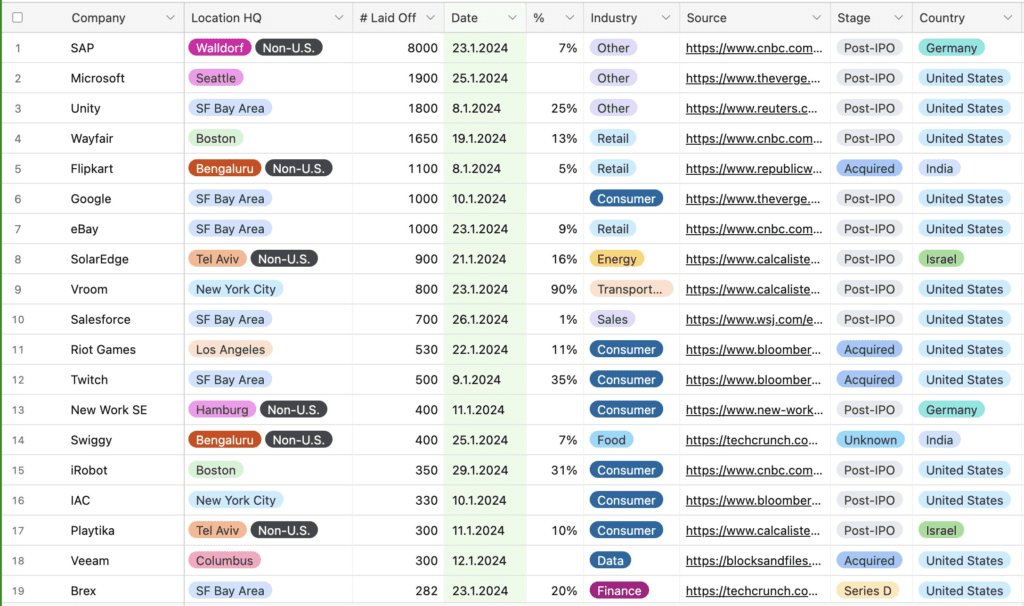
Task: Open the republicworld source link for Flipkart
Action: pos(754,169)
